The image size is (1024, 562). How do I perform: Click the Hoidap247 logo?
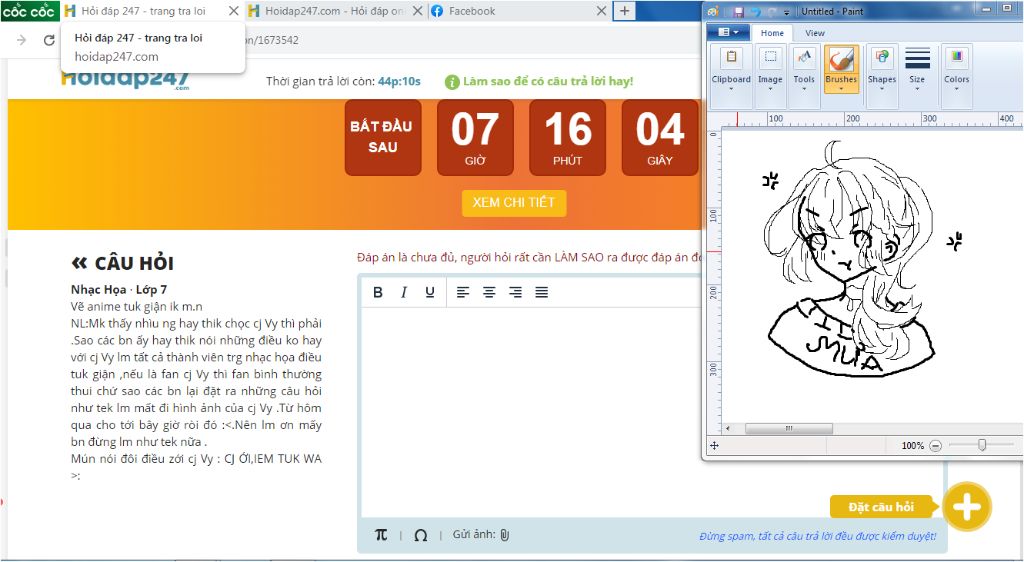pos(125,80)
